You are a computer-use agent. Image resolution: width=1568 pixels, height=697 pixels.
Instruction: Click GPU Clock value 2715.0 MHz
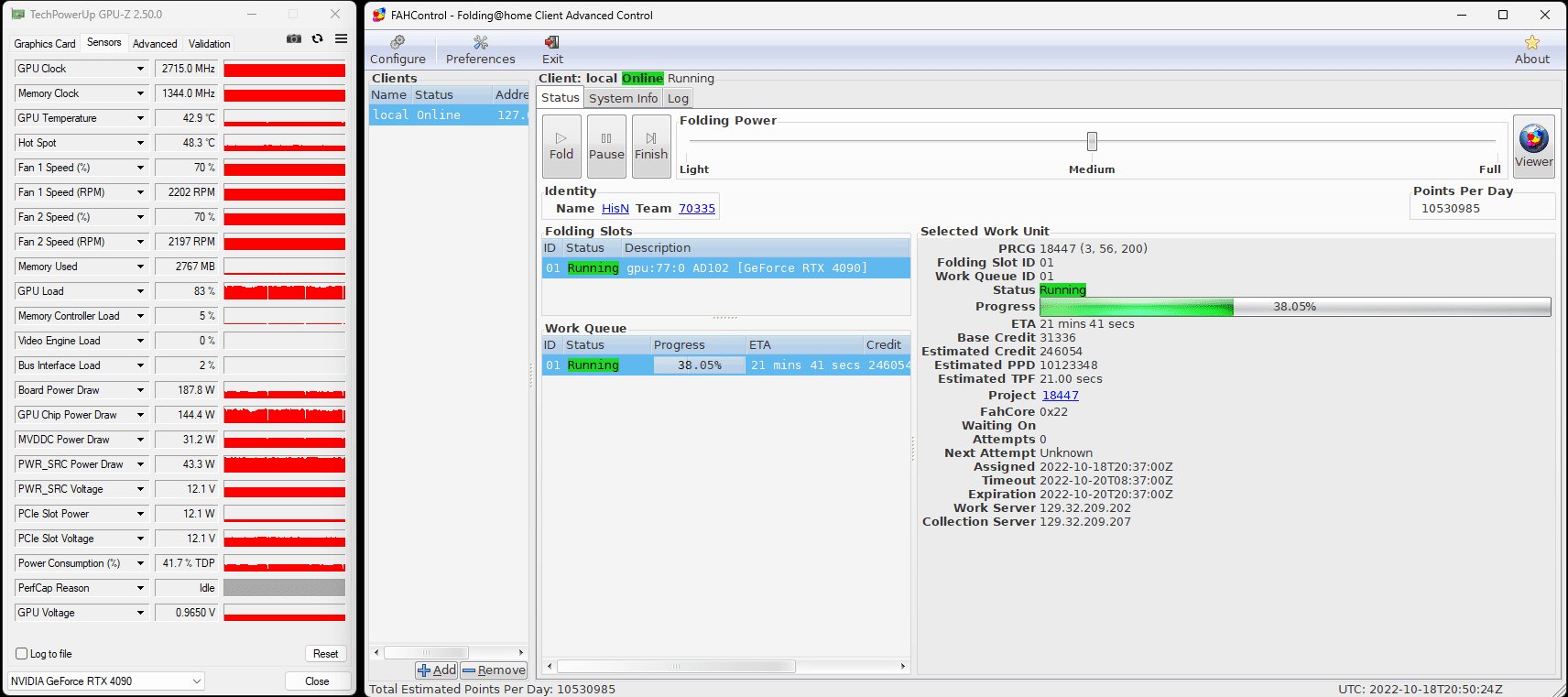188,69
